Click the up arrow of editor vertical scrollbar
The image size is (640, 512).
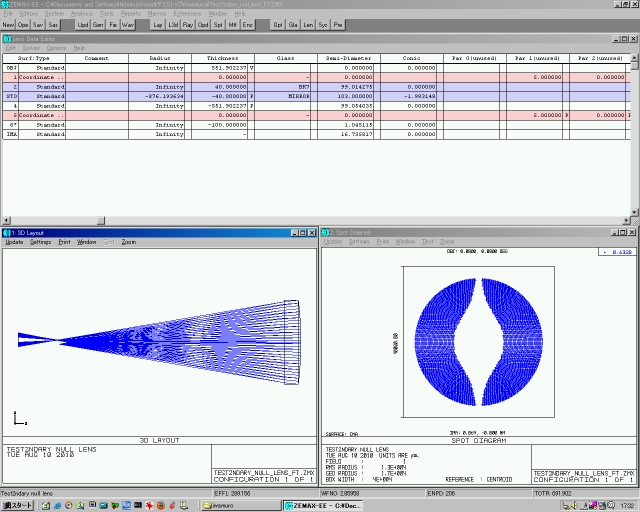pos(635,58)
